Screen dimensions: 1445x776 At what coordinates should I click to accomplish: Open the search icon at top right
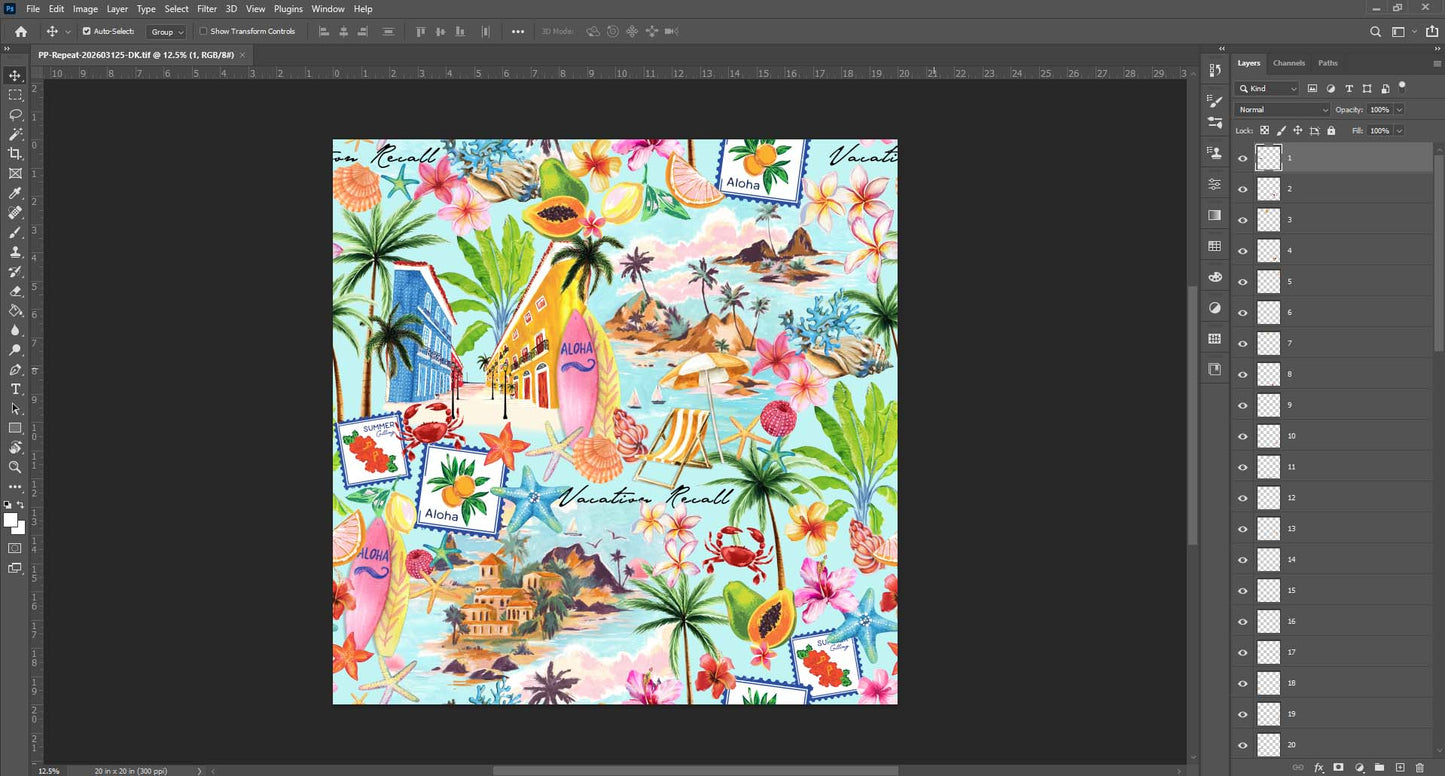tap(1376, 31)
